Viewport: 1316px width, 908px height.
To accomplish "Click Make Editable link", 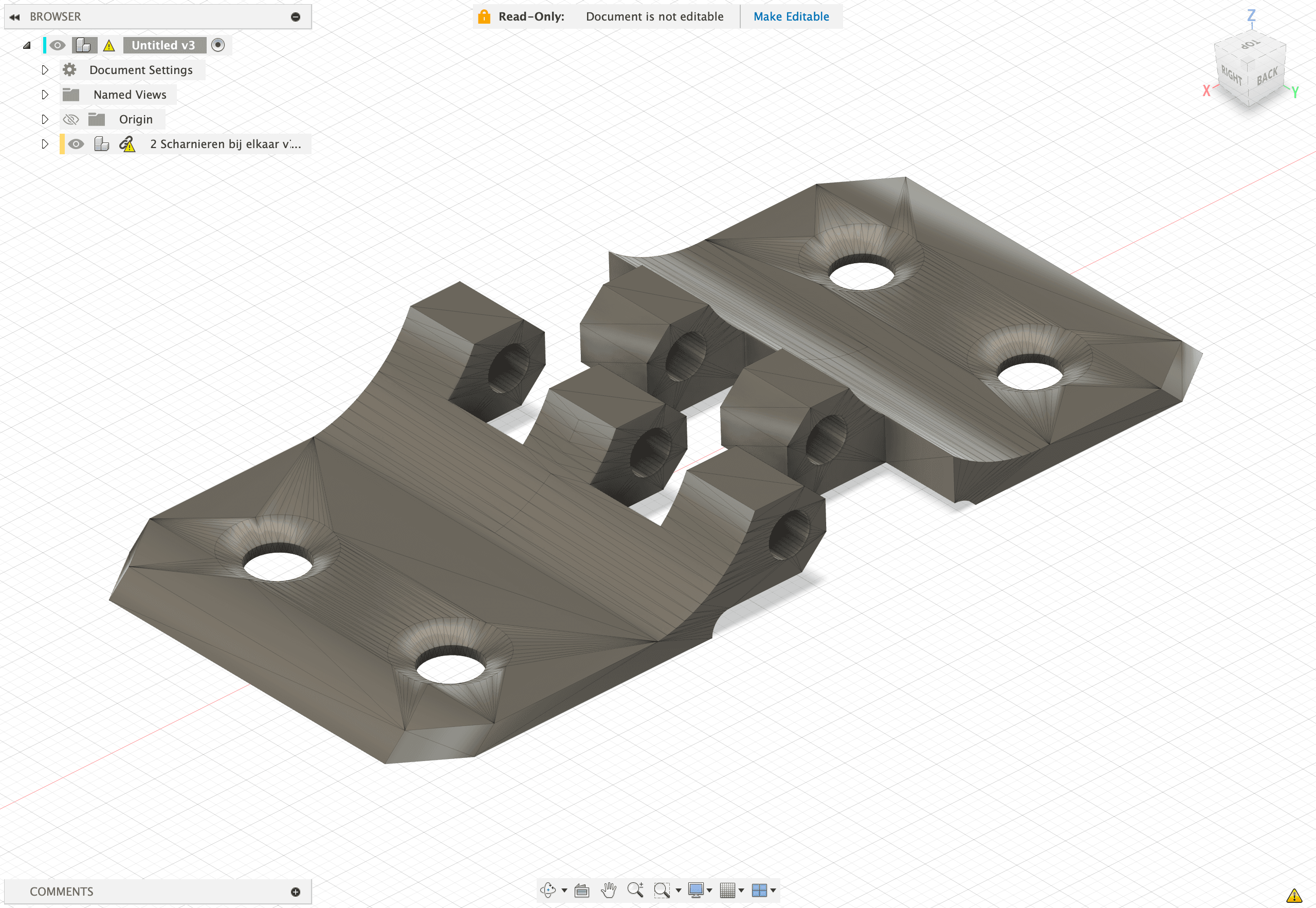I will click(791, 16).
